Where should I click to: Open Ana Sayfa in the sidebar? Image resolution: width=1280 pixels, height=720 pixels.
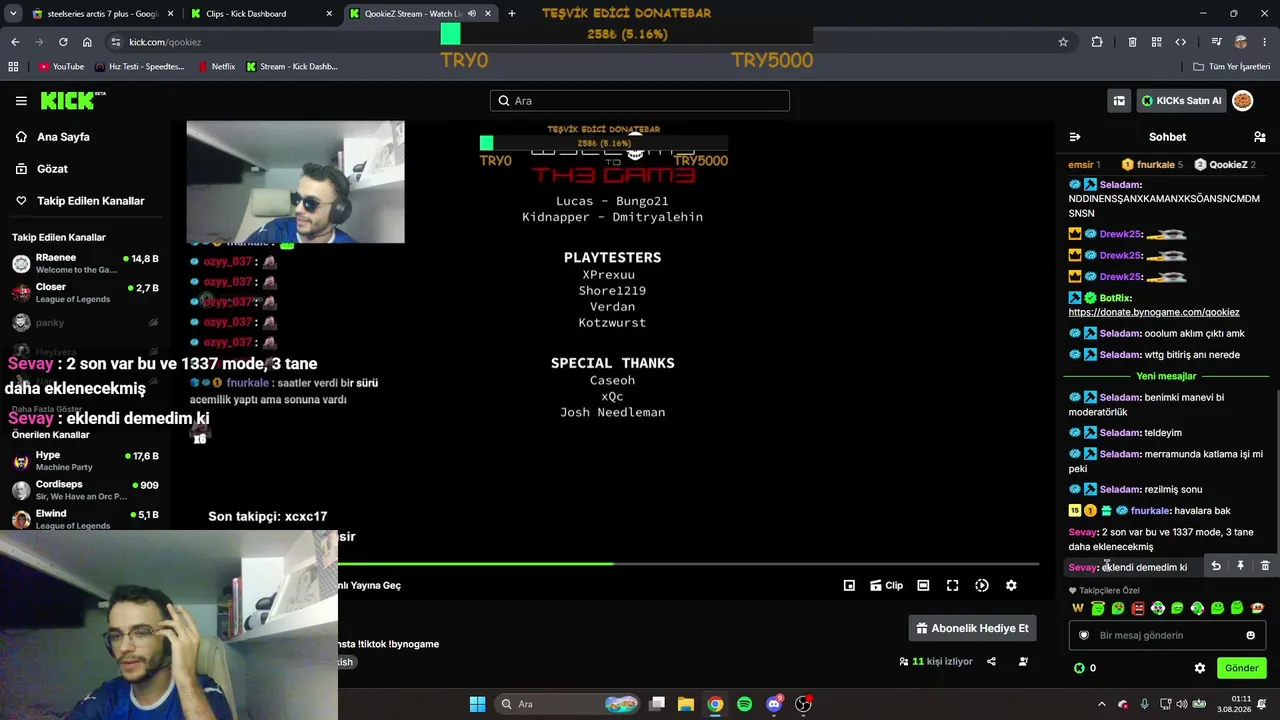63,137
